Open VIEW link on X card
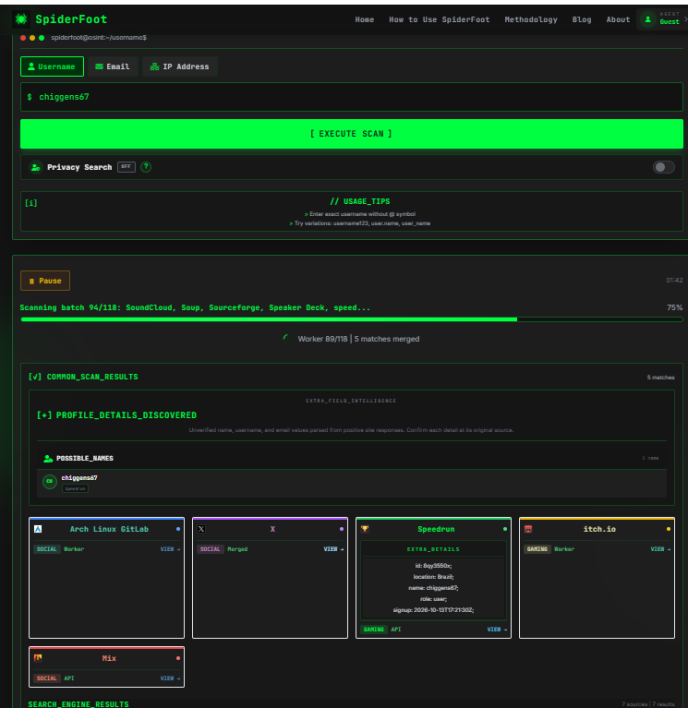688x708 pixels. [333, 549]
